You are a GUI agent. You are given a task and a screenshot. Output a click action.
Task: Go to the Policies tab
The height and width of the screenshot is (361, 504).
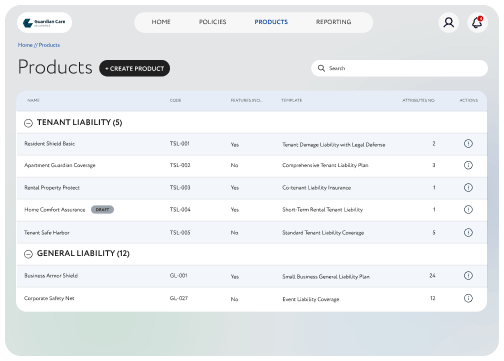click(x=212, y=22)
